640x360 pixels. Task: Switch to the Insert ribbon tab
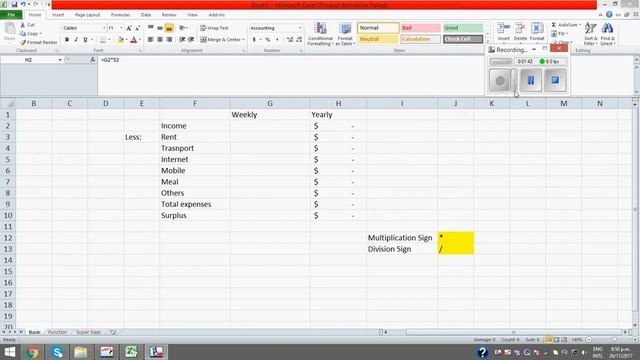(x=58, y=15)
